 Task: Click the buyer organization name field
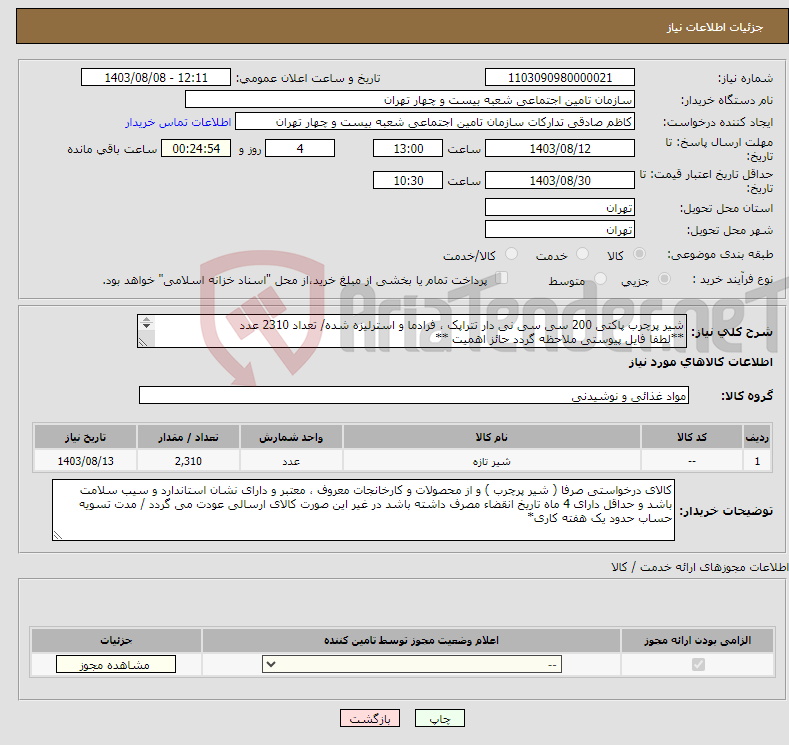pos(410,100)
